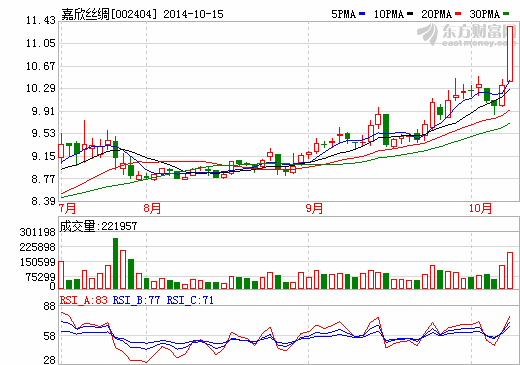Click the blue 5PMA legend swatch
The image size is (520, 365).
pyautogui.click(x=362, y=14)
